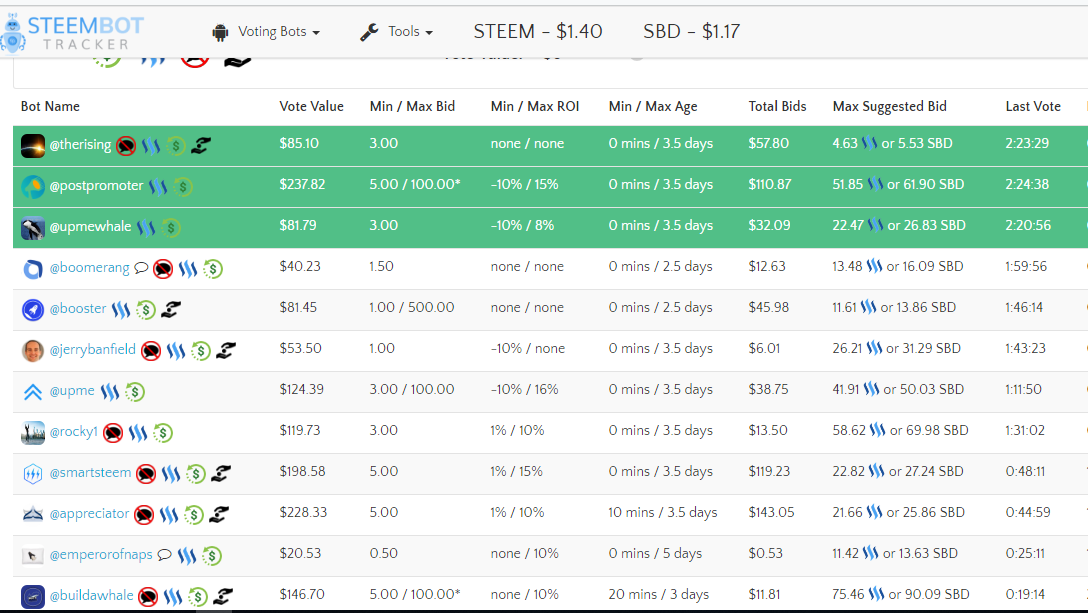Click the dollar icon on @rocky1 row
The width and height of the screenshot is (1088, 613).
click(x=163, y=433)
